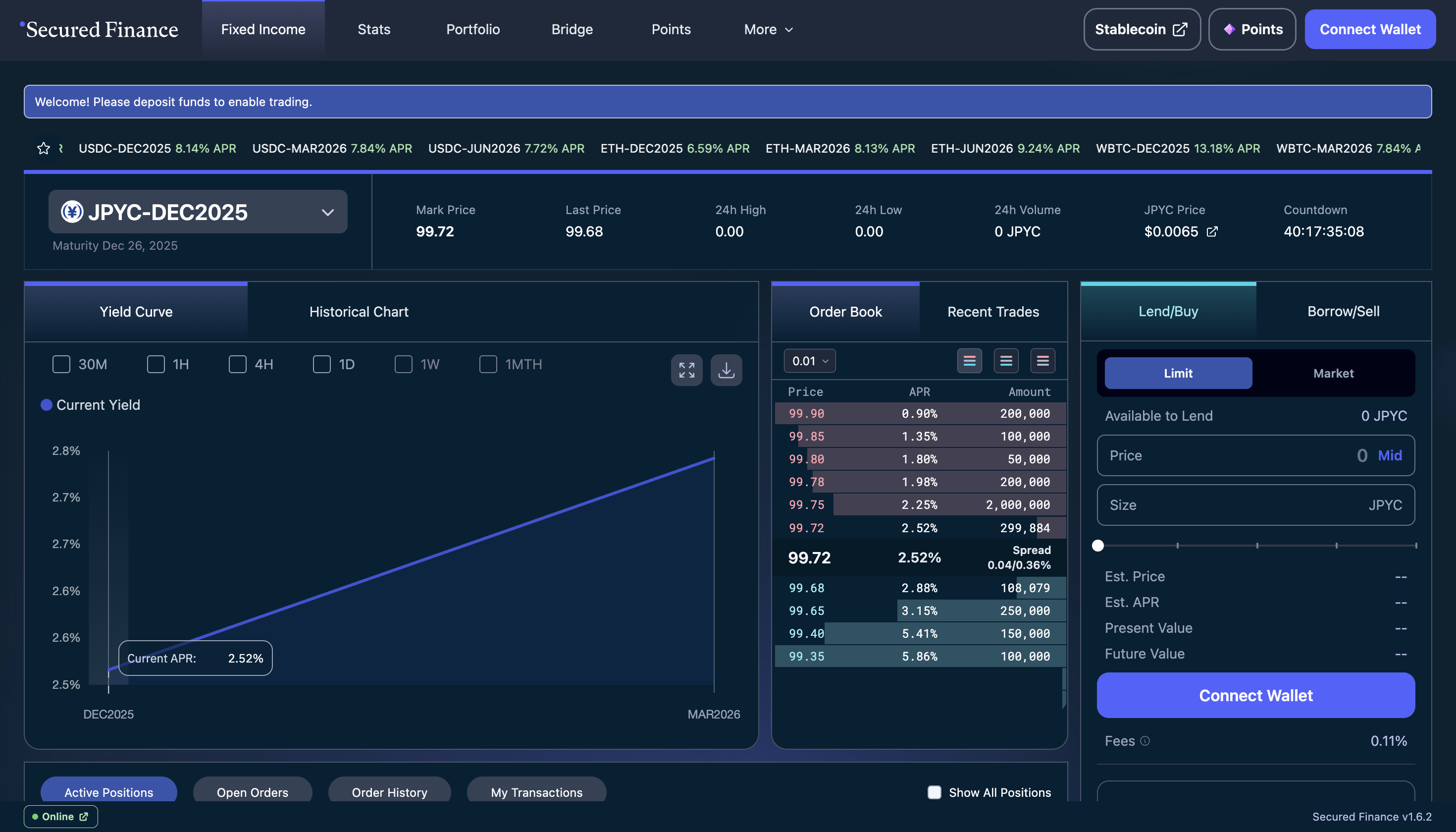Click the Fees info icon
This screenshot has width=1456, height=832.
pyautogui.click(x=1145, y=741)
